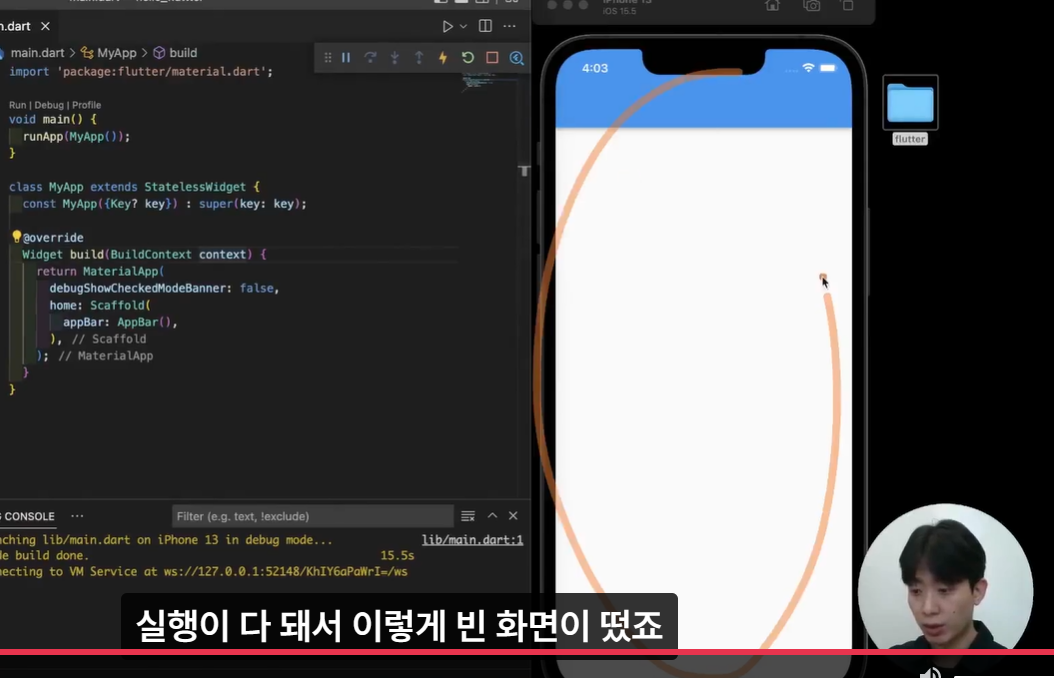Close the main.dart editor tab
This screenshot has width=1054, height=678.
45,26
